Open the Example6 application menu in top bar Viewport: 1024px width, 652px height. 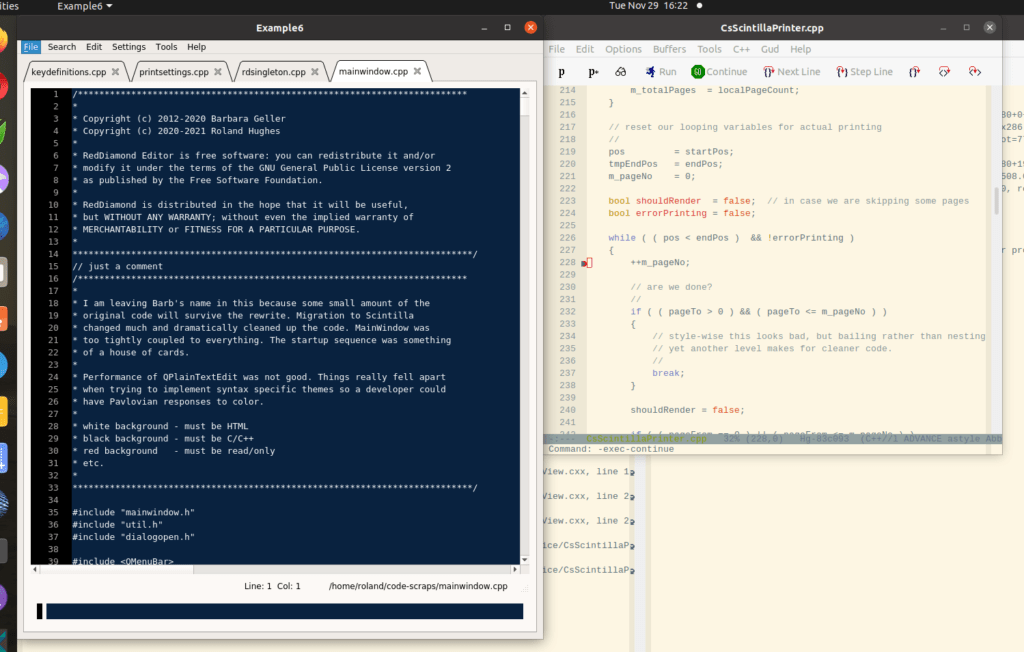[84, 7]
